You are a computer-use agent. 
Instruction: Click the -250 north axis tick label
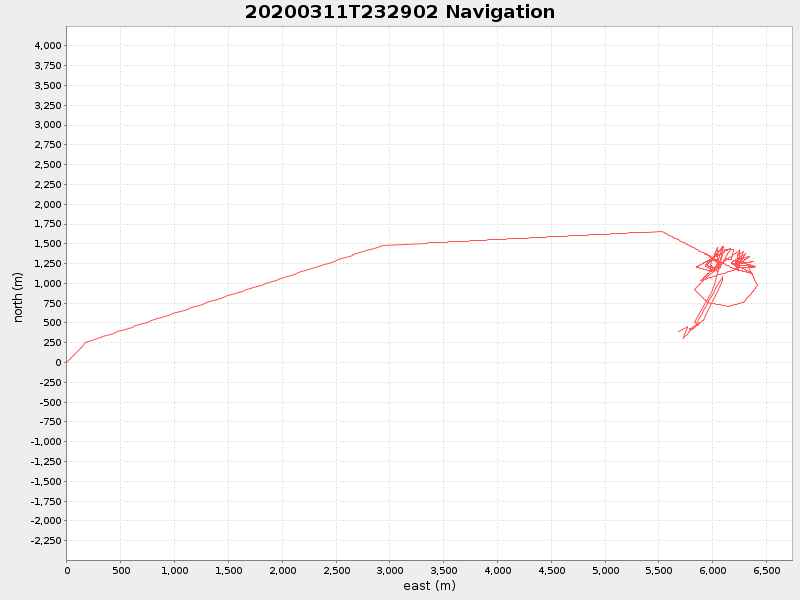51,382
